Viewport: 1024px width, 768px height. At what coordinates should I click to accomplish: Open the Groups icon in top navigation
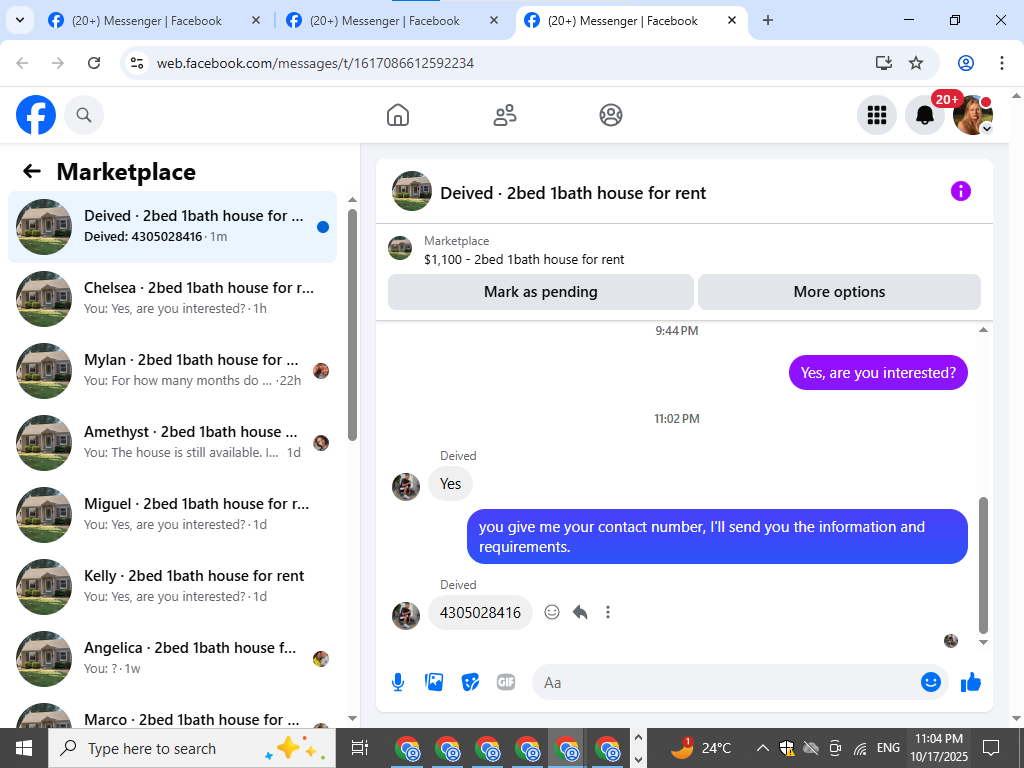click(611, 115)
